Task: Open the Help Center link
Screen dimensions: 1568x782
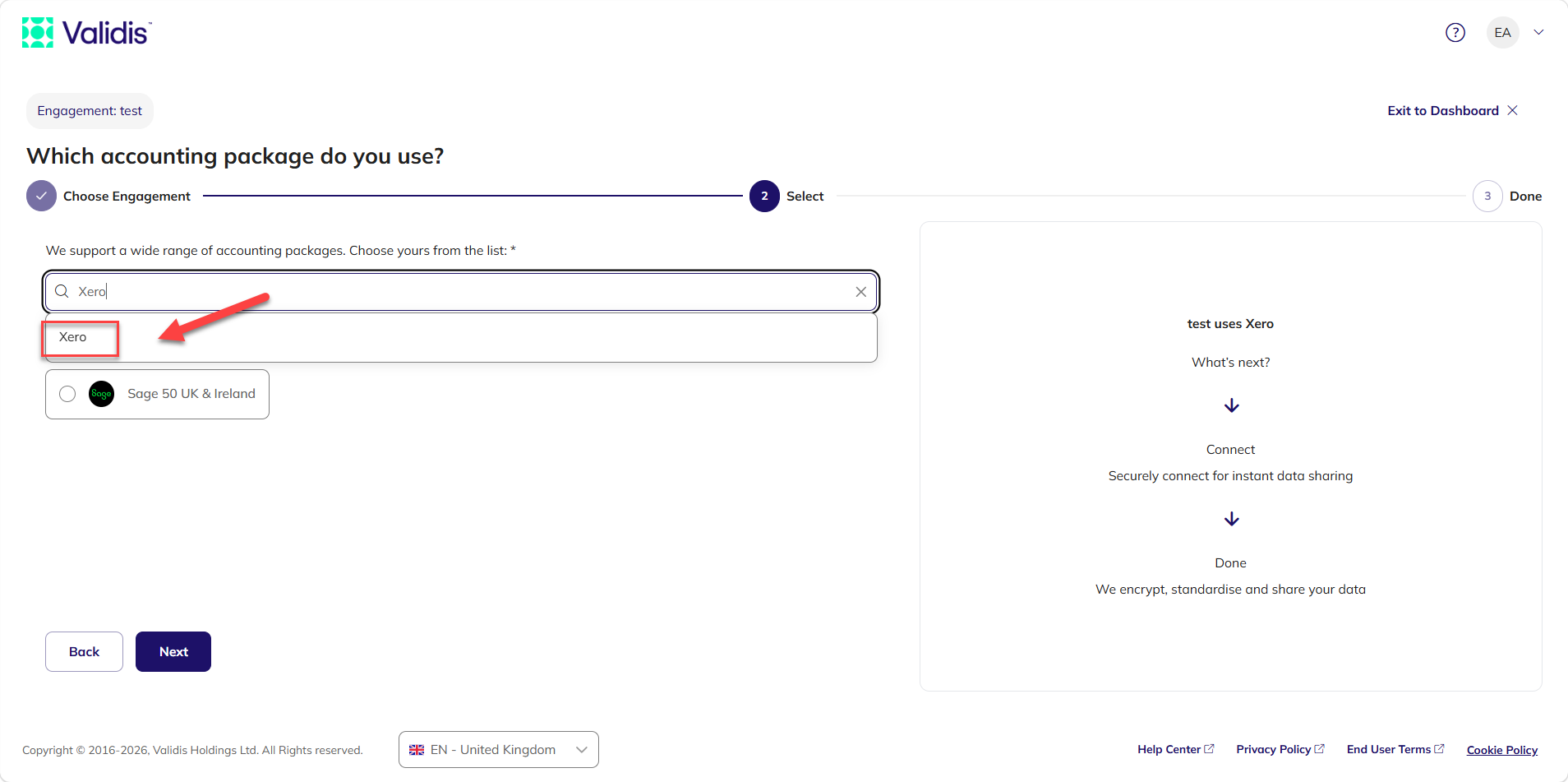Action: point(1176,749)
